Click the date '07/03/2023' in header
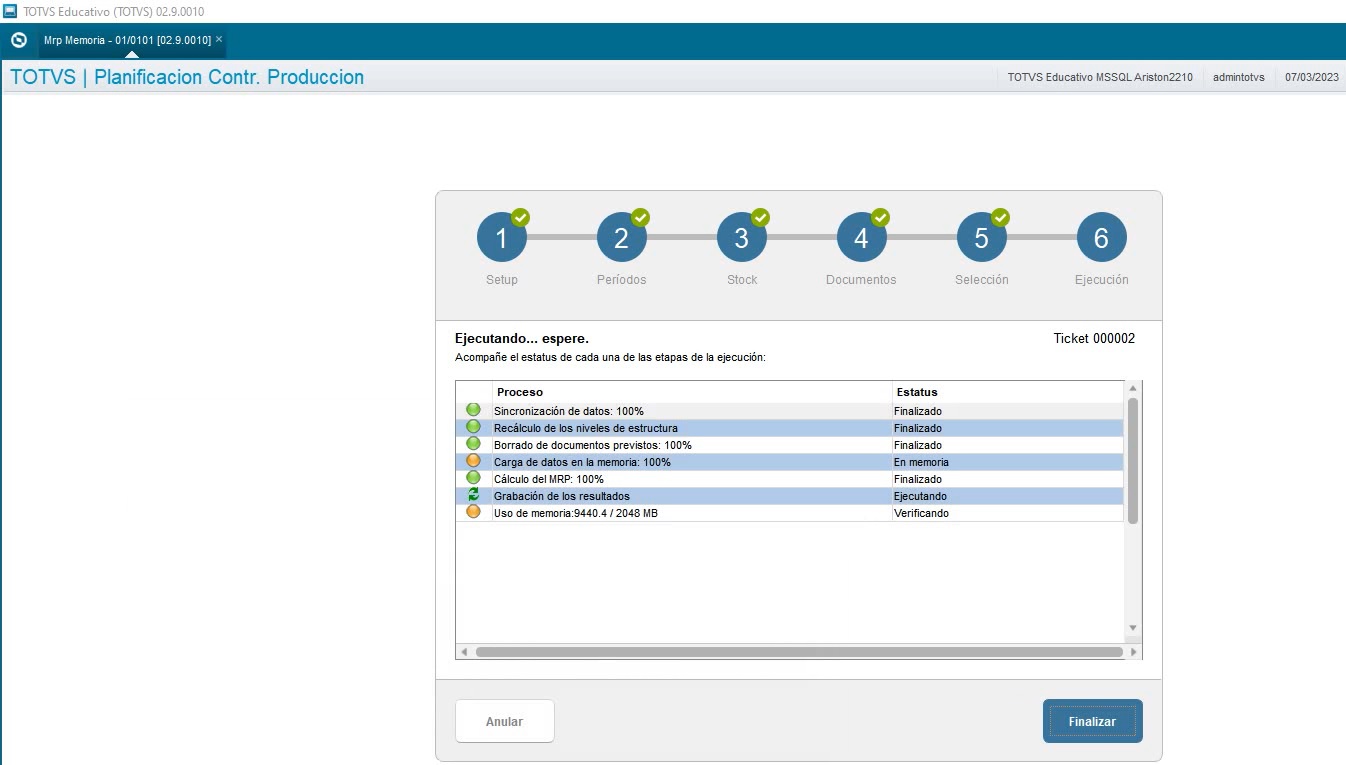 [x=1312, y=77]
